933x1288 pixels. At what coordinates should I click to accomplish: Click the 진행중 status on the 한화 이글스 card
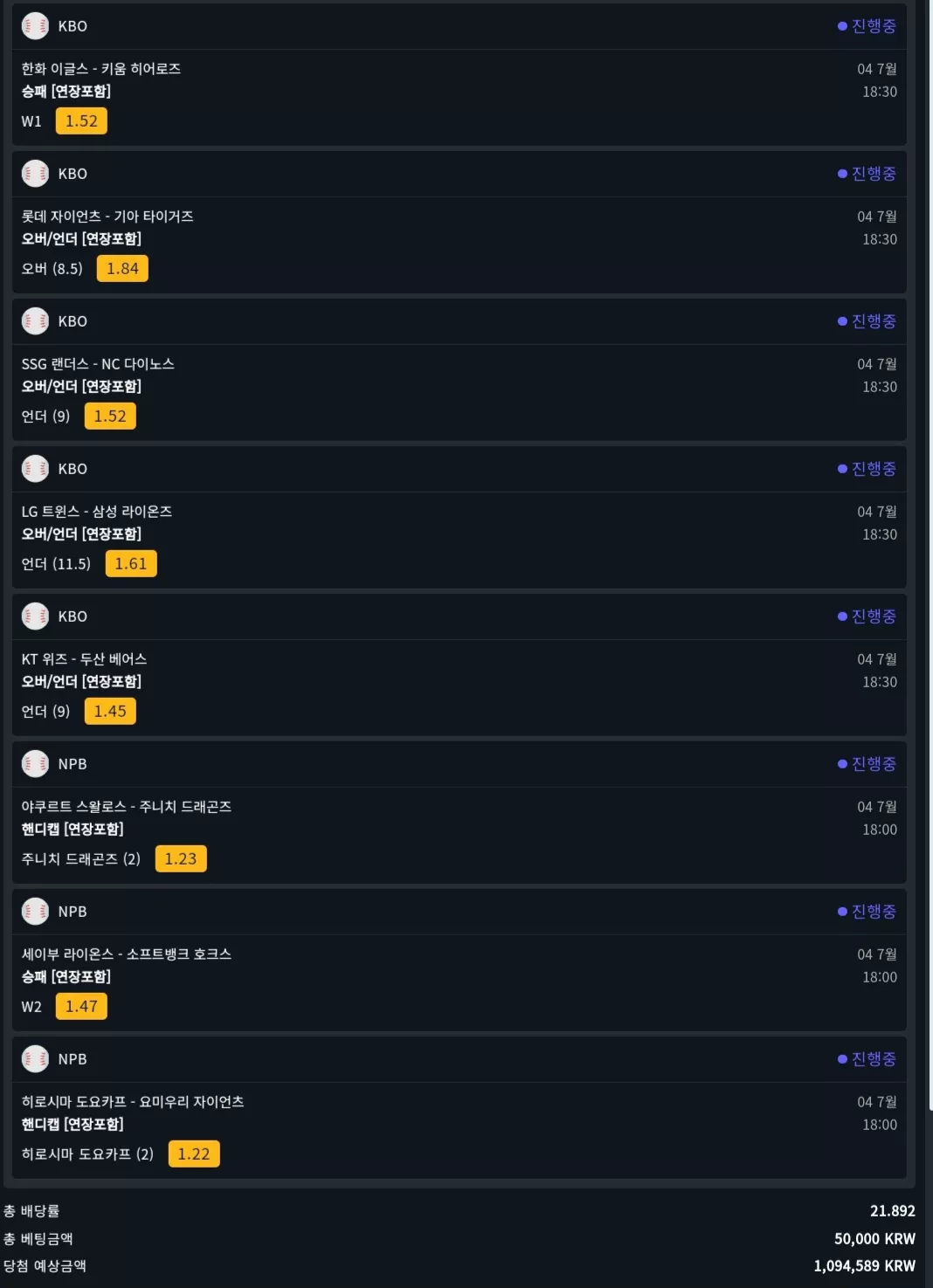[x=867, y=26]
